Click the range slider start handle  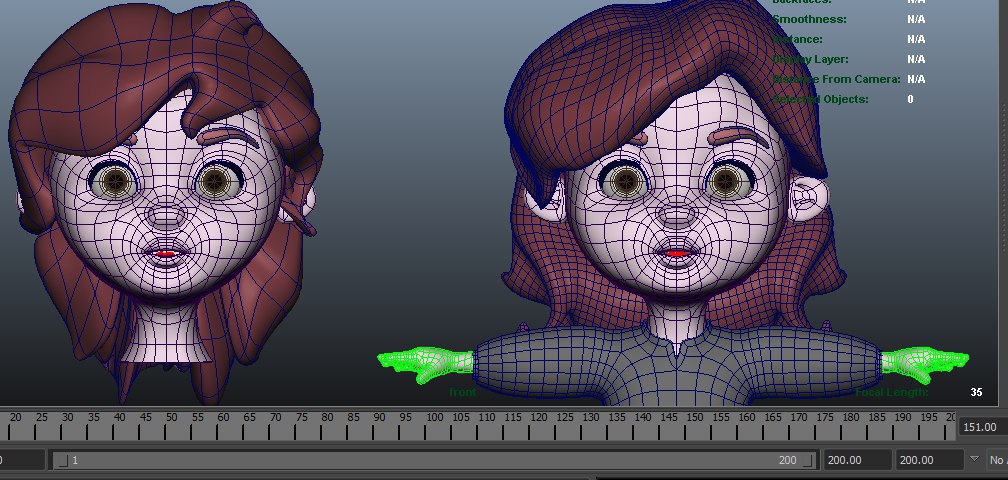tap(63, 460)
